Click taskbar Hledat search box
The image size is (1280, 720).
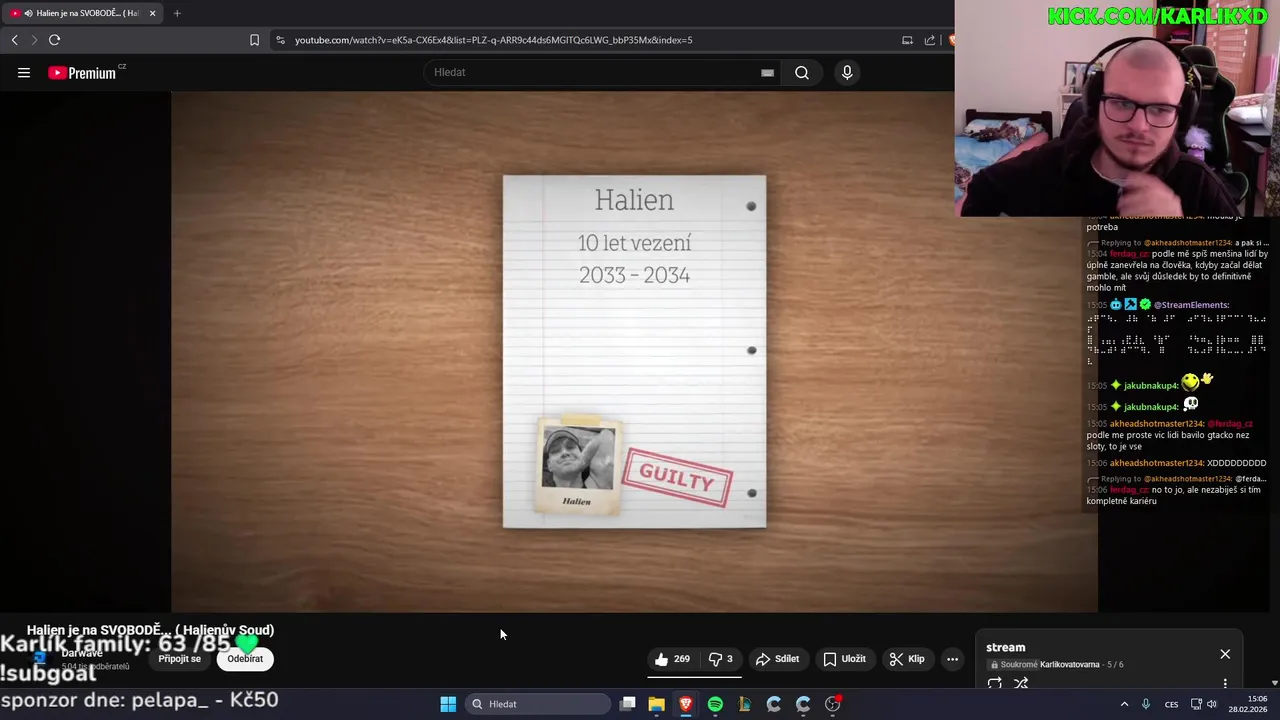click(x=538, y=704)
